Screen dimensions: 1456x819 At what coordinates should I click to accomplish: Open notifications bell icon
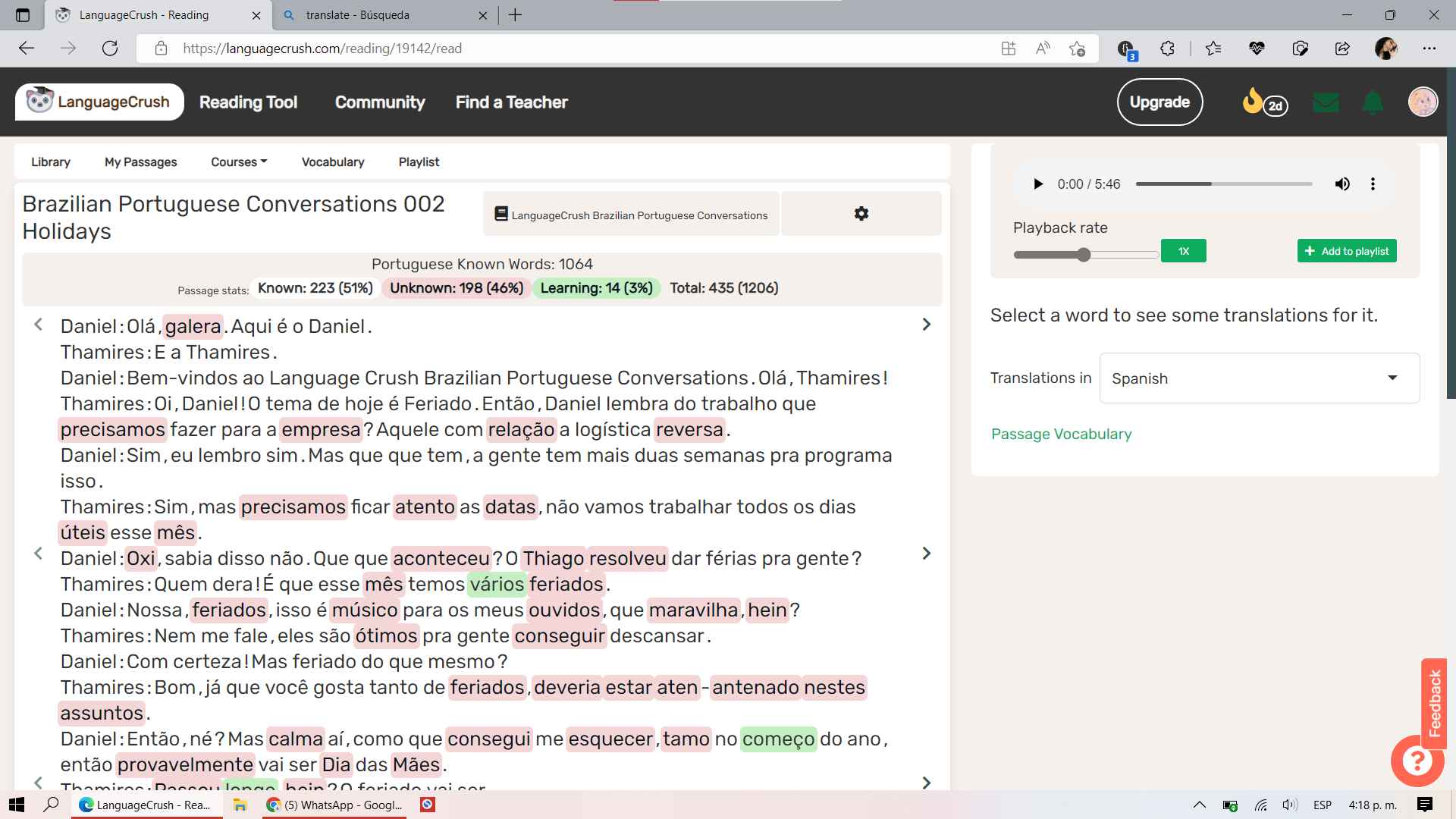[1373, 102]
